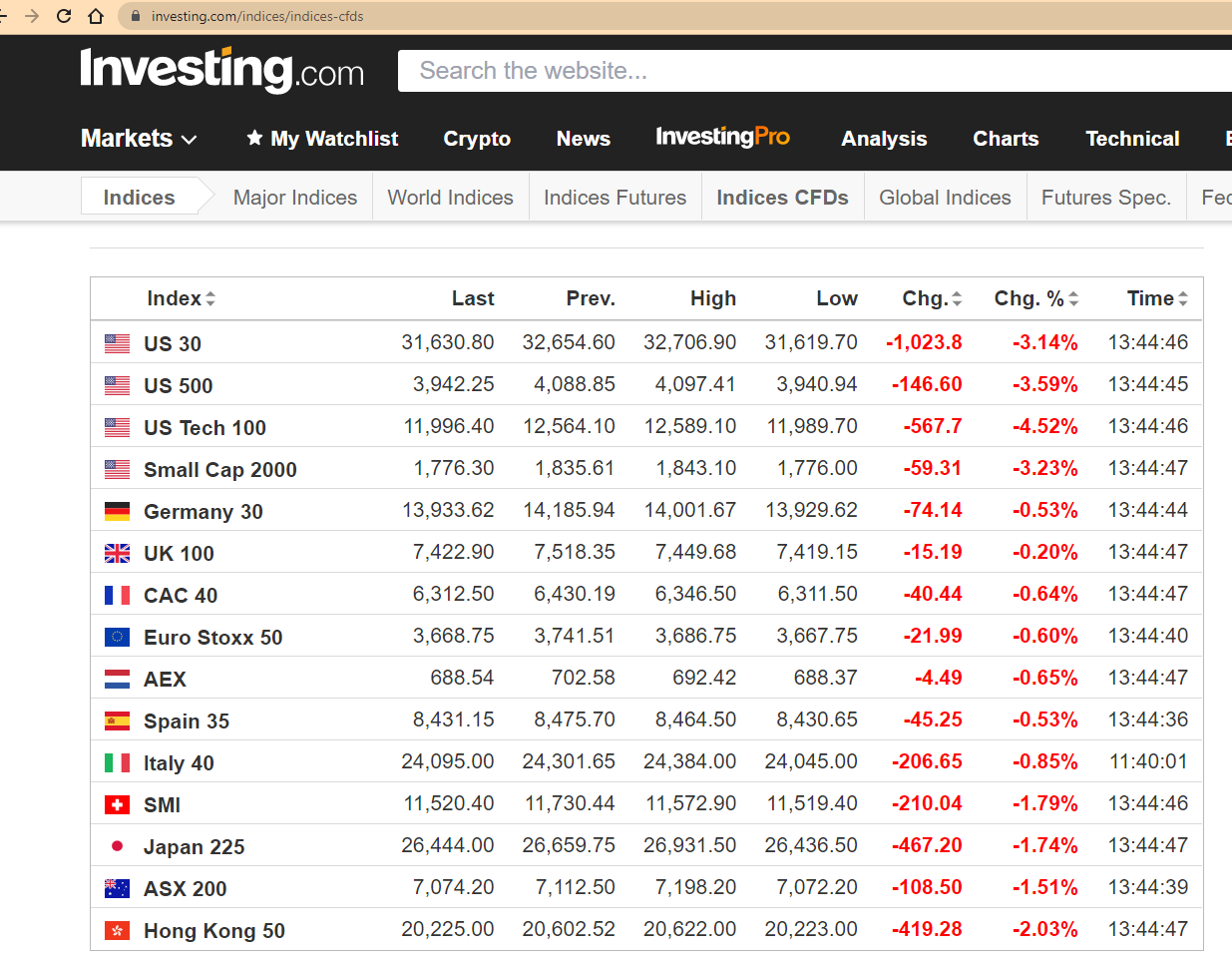Click the Switzerland flag next to SMI
This screenshot has height=958, width=1232.
(117, 805)
